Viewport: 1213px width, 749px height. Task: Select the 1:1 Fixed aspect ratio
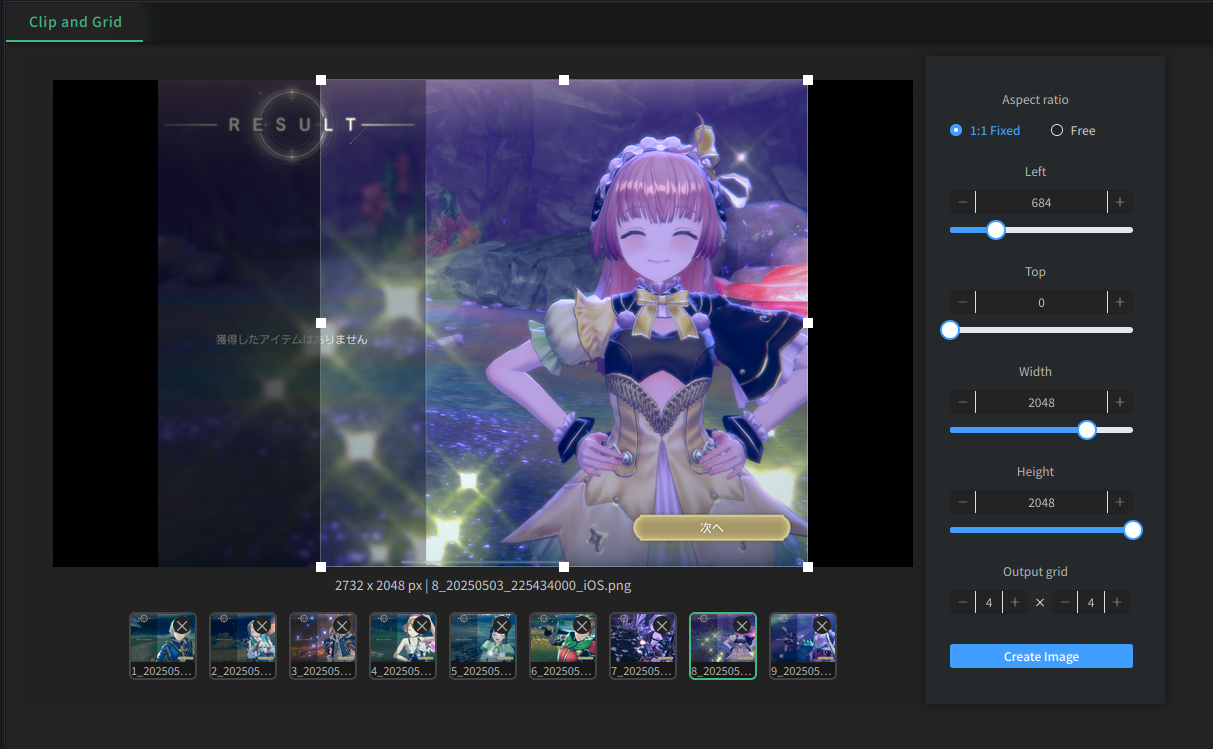[x=986, y=131]
